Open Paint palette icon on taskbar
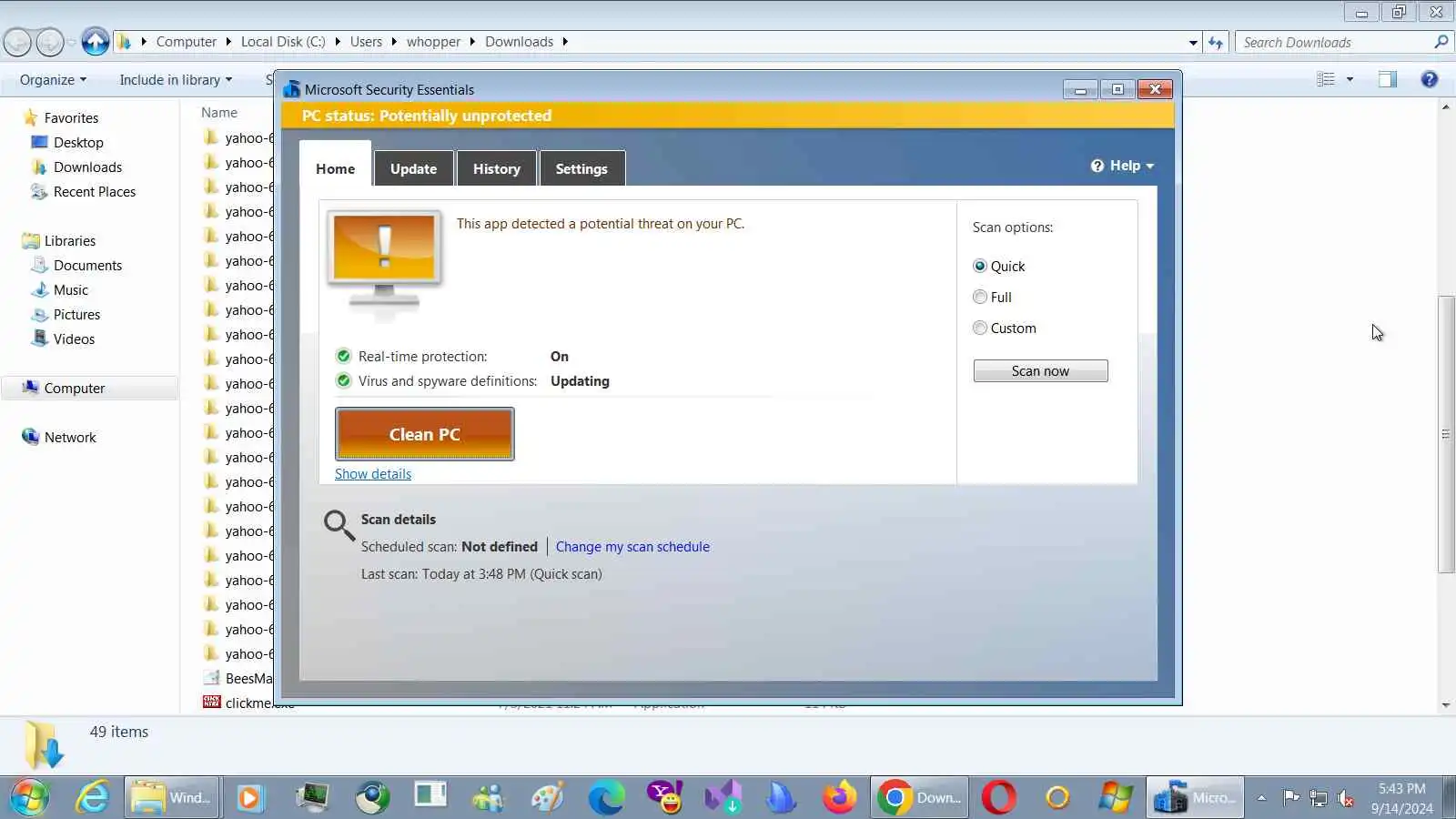The width and height of the screenshot is (1456, 819). click(x=548, y=798)
